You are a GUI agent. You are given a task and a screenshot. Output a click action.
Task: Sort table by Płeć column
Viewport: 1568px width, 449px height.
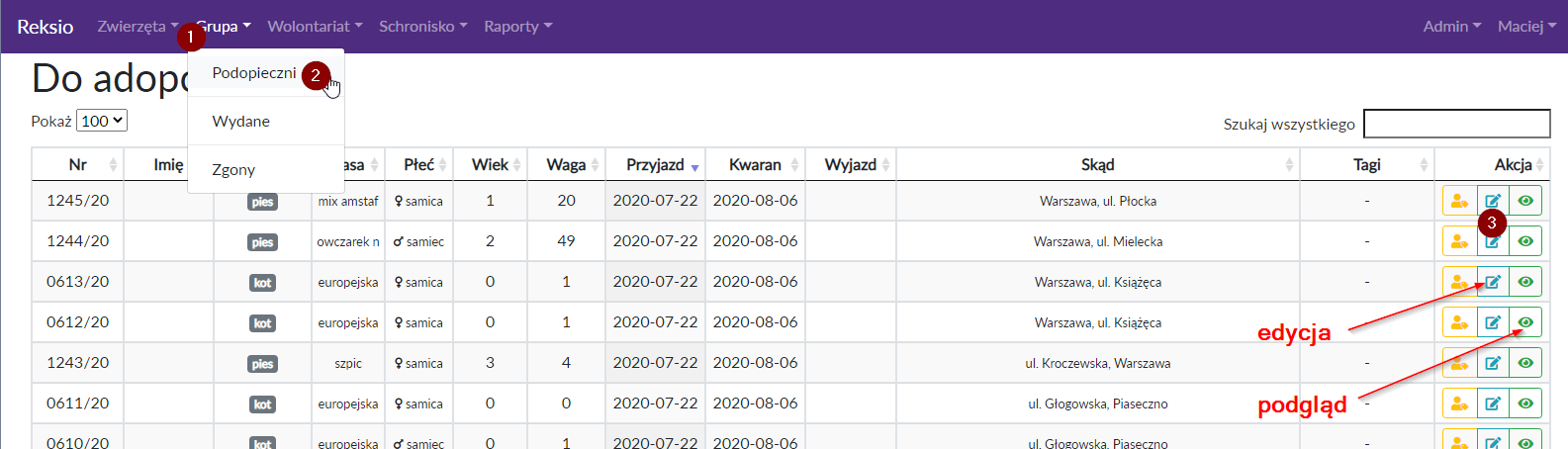[418, 164]
